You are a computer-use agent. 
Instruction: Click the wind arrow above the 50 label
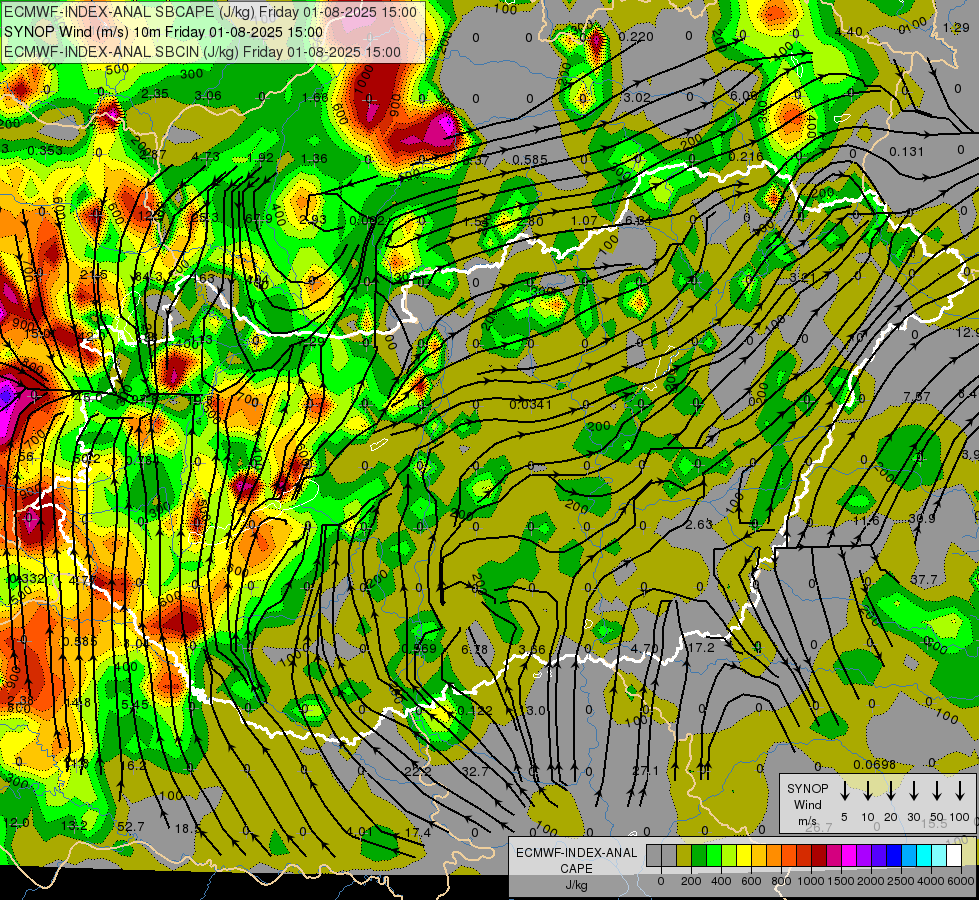click(x=937, y=791)
